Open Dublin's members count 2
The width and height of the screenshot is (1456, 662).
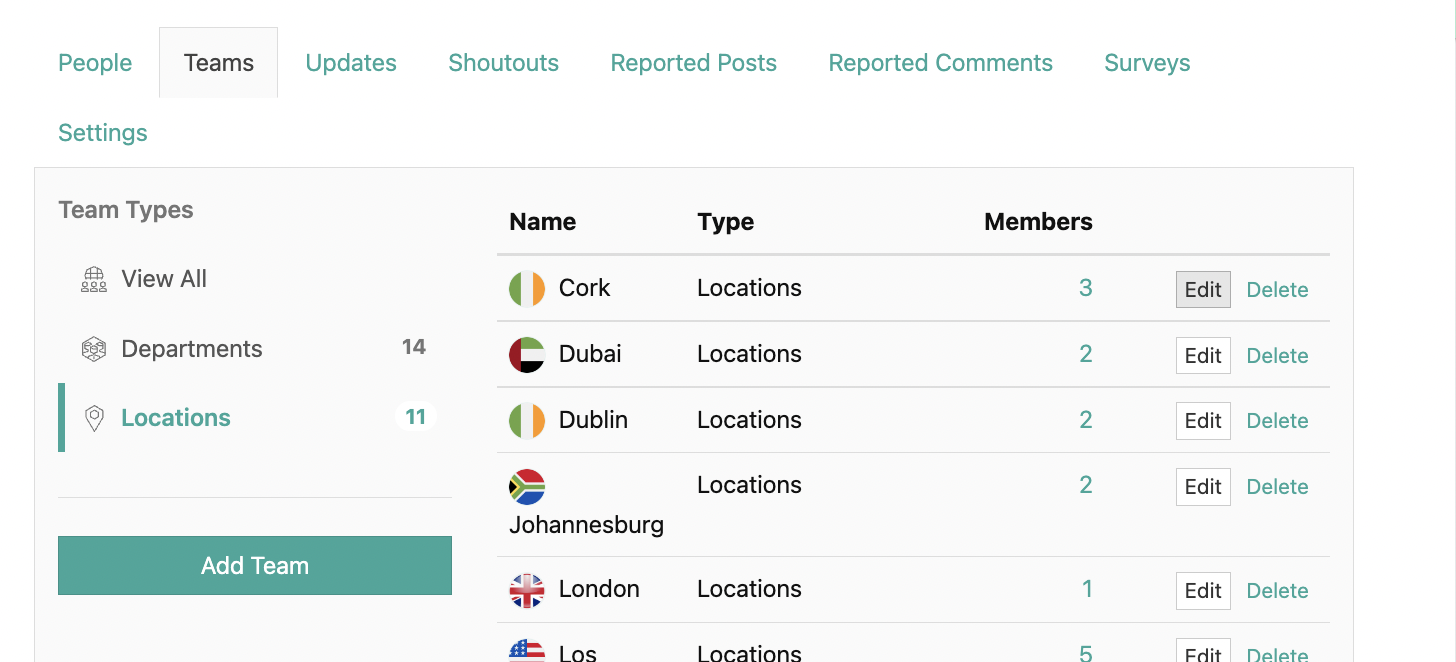1085,420
